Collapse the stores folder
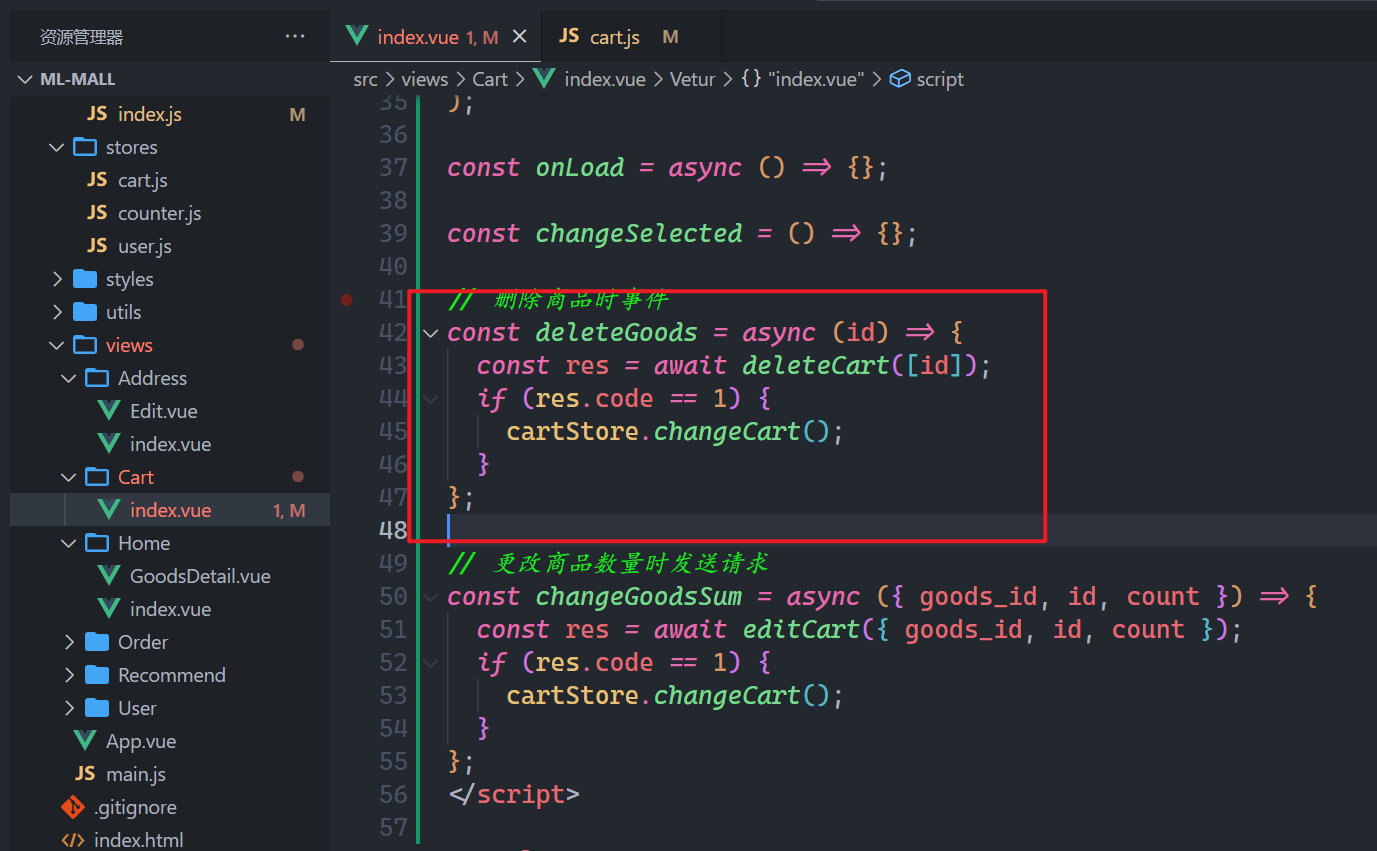 pos(57,147)
